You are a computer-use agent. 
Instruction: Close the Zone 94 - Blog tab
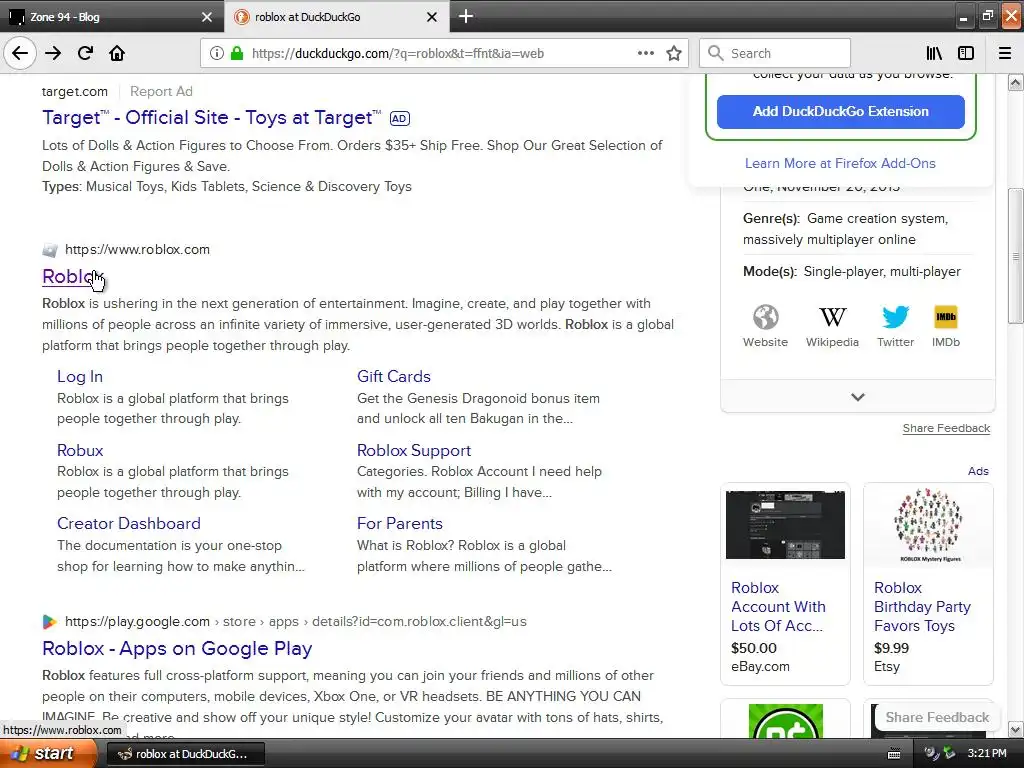pyautogui.click(x=207, y=17)
